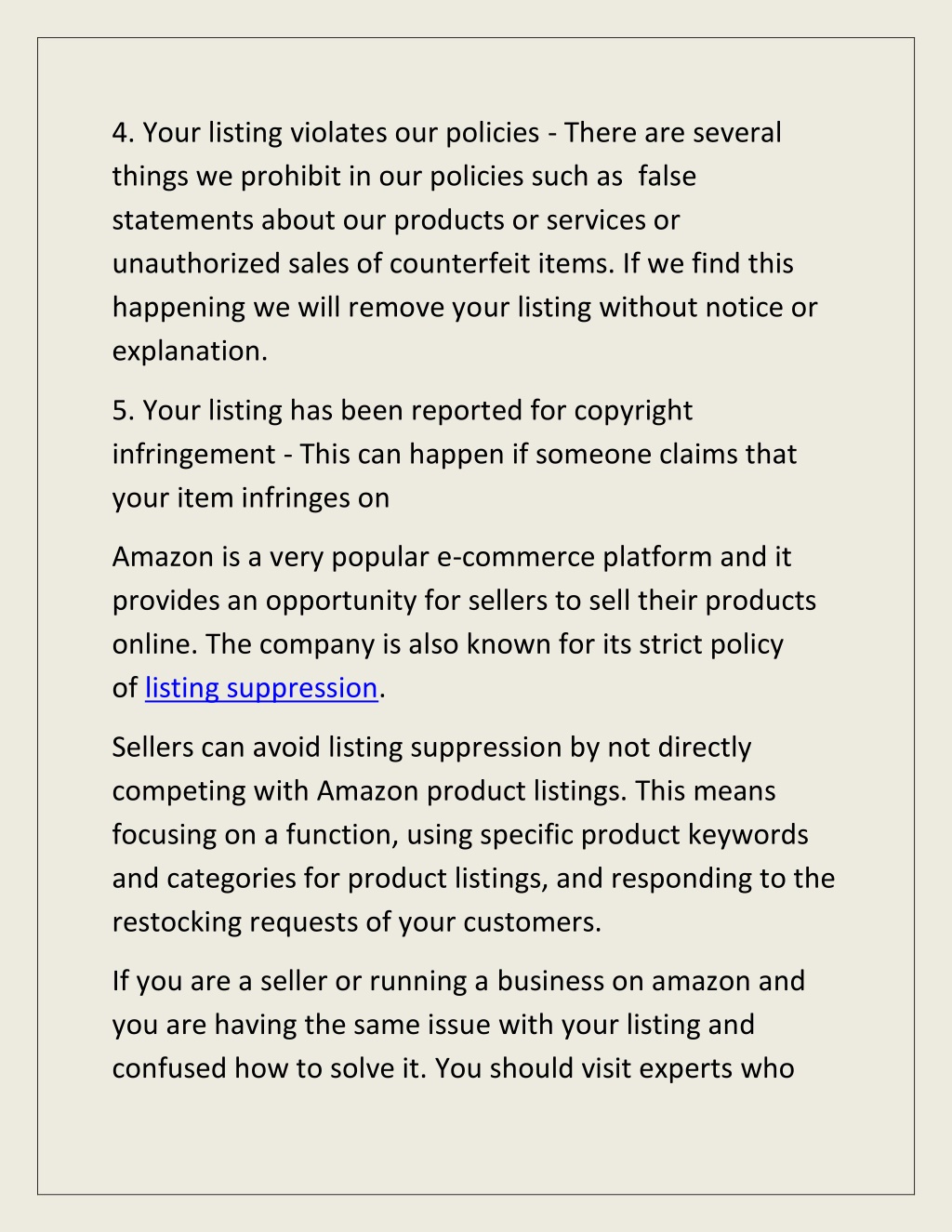
Task: Click the paragraph starting '4. Your listing violates'
Action: tap(465, 242)
